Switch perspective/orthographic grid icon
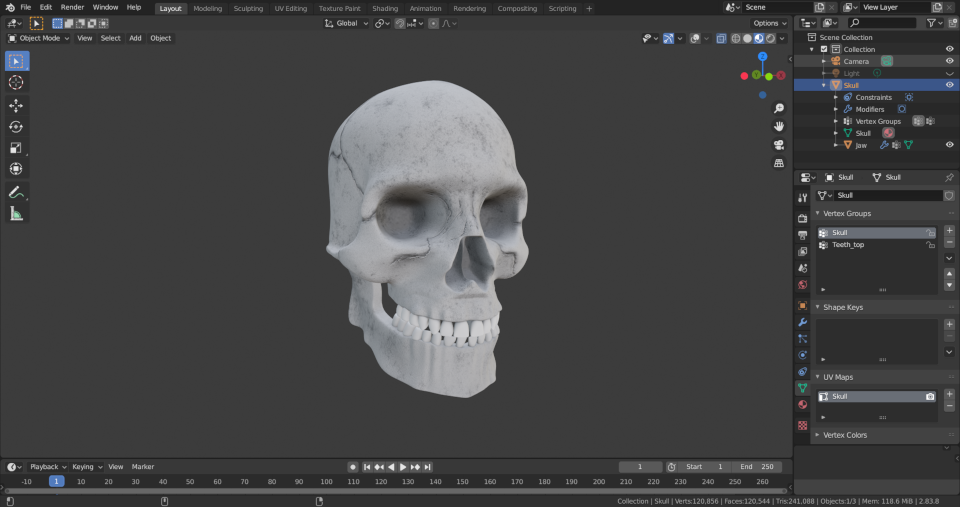960x507 pixels. (779, 163)
